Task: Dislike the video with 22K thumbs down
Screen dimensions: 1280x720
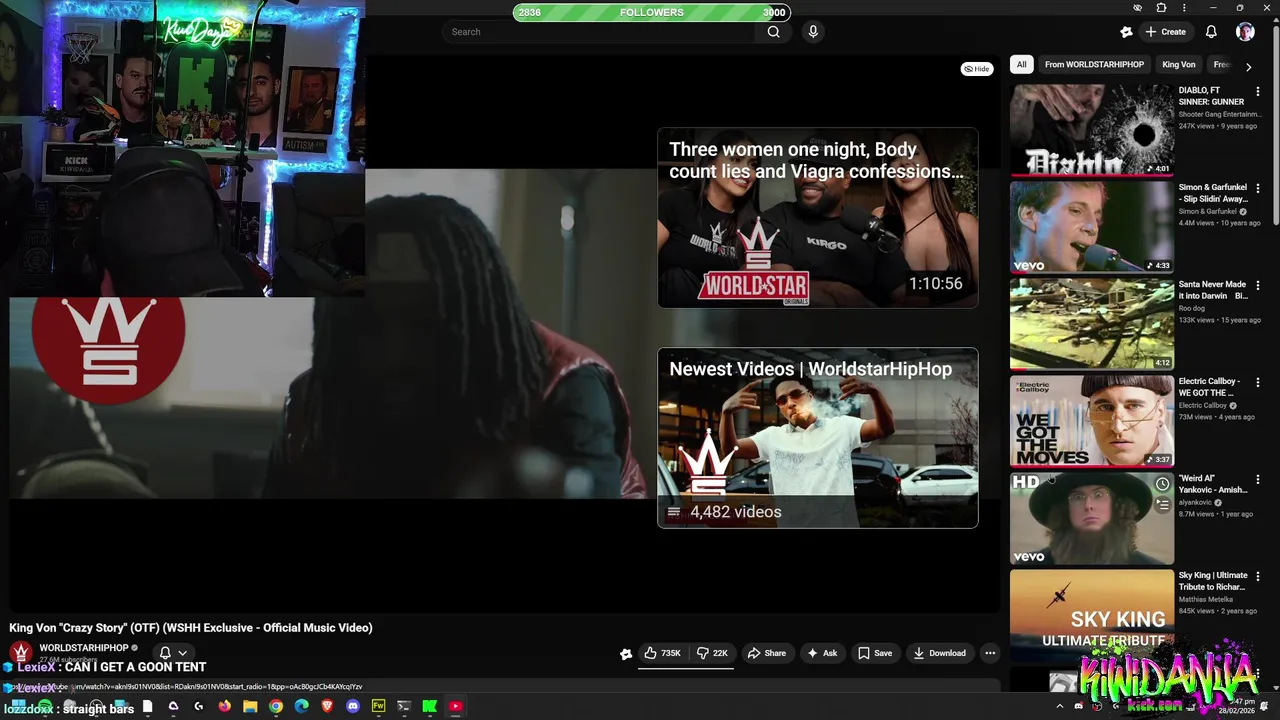Action: pos(713,653)
